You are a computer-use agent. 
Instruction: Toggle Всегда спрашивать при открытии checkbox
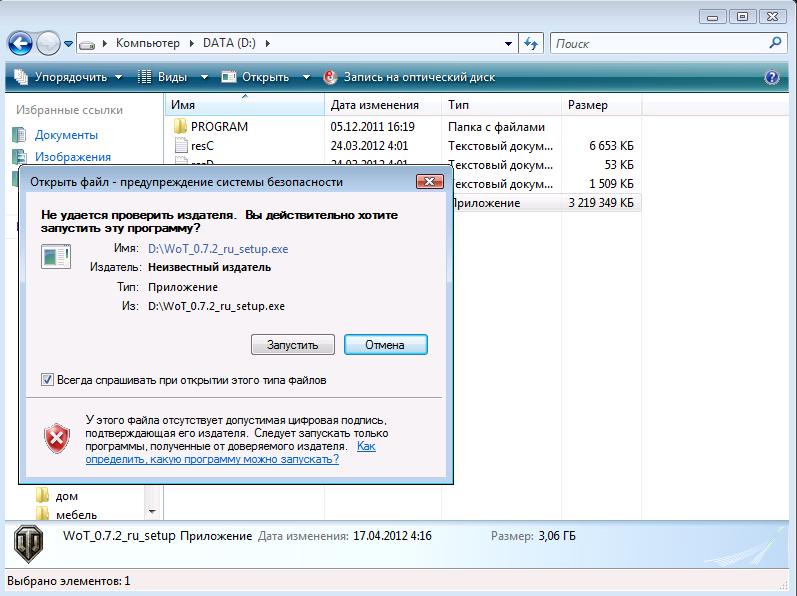pyautogui.click(x=47, y=380)
